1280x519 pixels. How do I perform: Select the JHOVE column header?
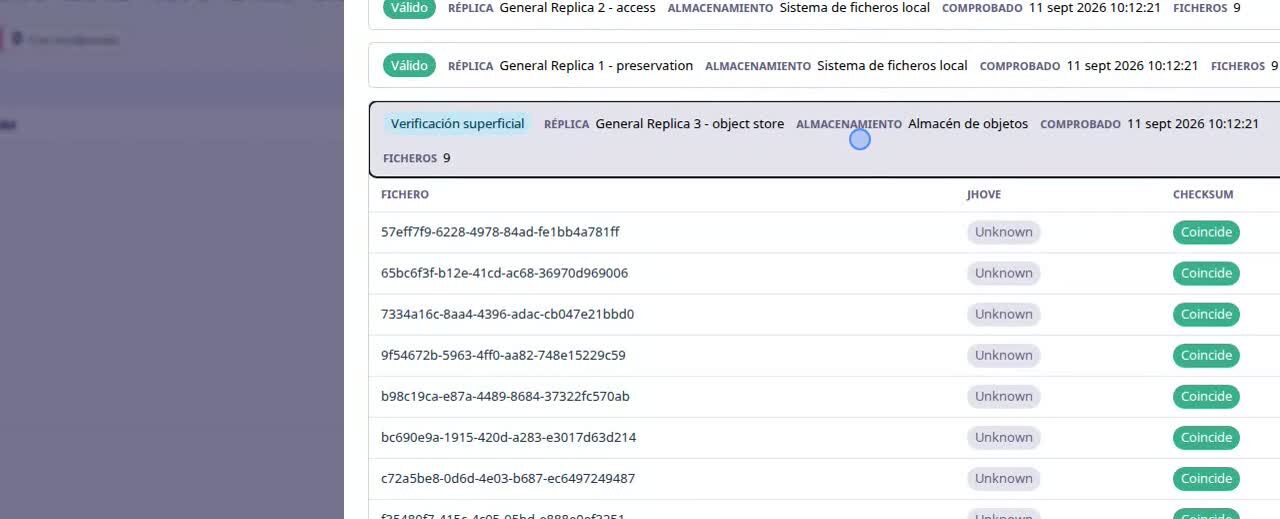point(984,195)
